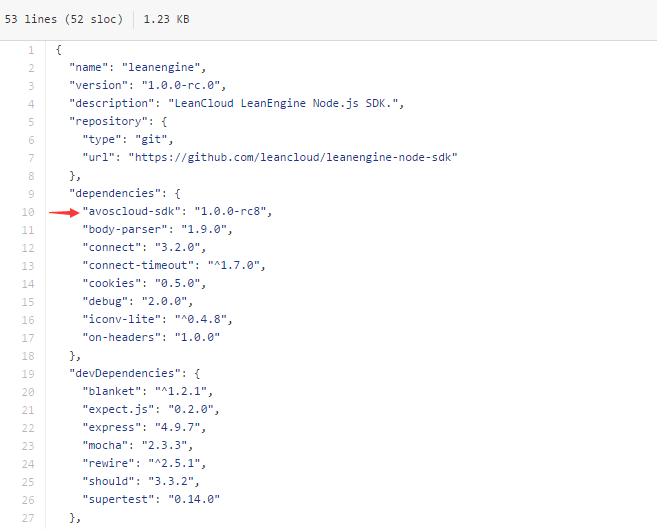The image size is (657, 529).
Task: Click line number 1
Action: 31,50
